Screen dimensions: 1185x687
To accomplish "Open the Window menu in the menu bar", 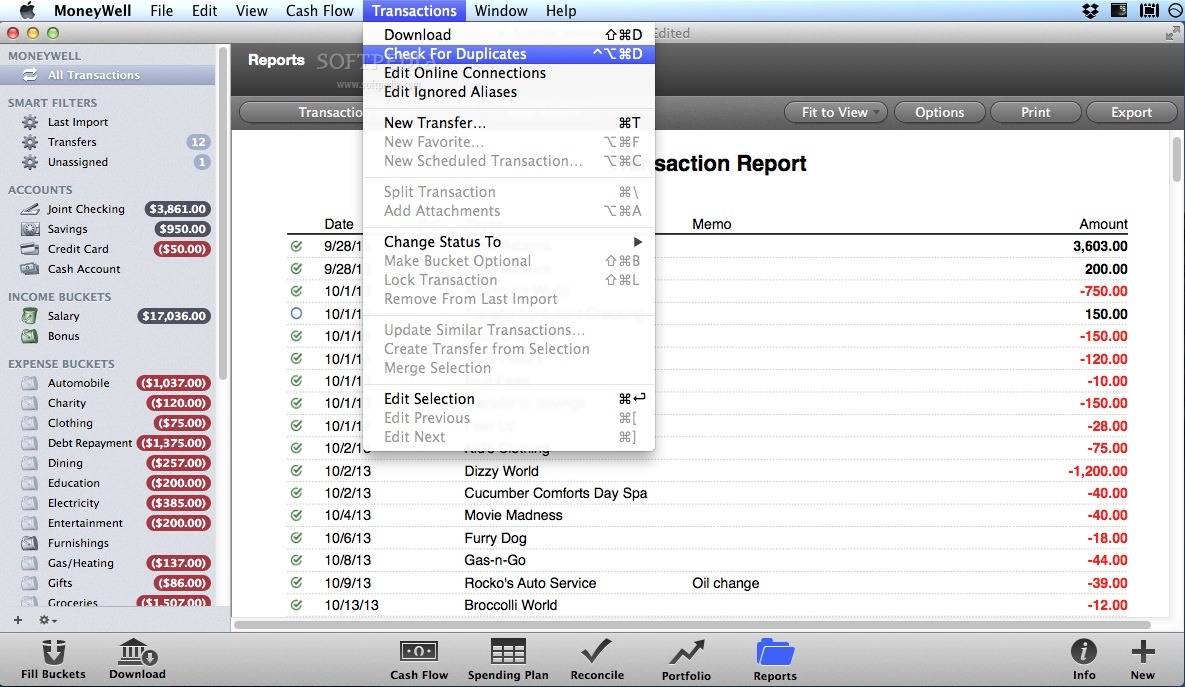I will pyautogui.click(x=501, y=11).
